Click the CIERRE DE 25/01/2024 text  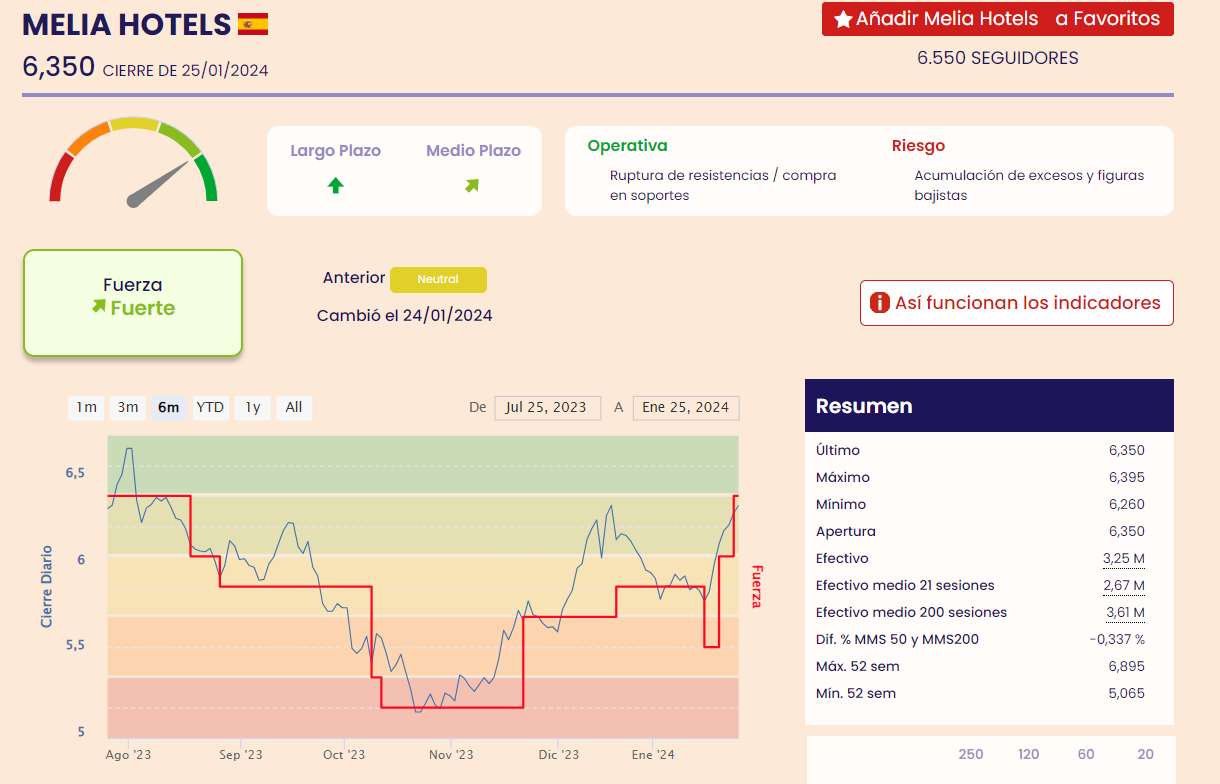click(185, 70)
